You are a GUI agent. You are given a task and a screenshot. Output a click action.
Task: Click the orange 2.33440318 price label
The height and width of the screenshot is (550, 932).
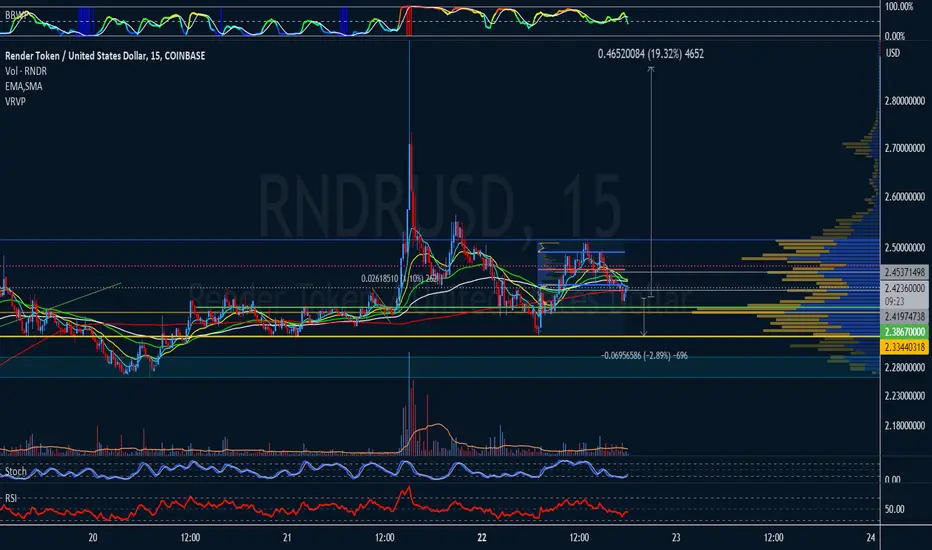904,347
